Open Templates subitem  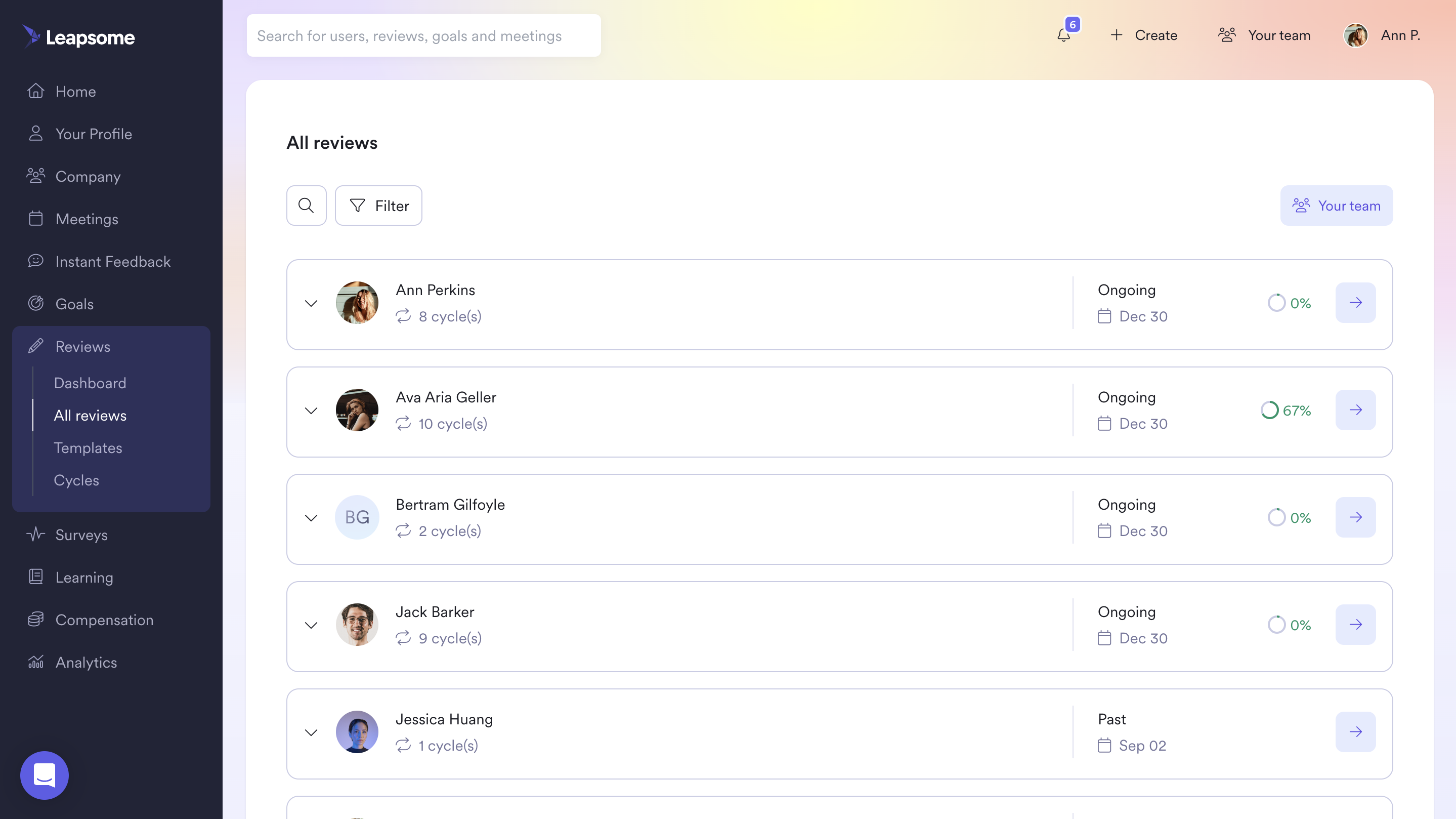tap(88, 447)
